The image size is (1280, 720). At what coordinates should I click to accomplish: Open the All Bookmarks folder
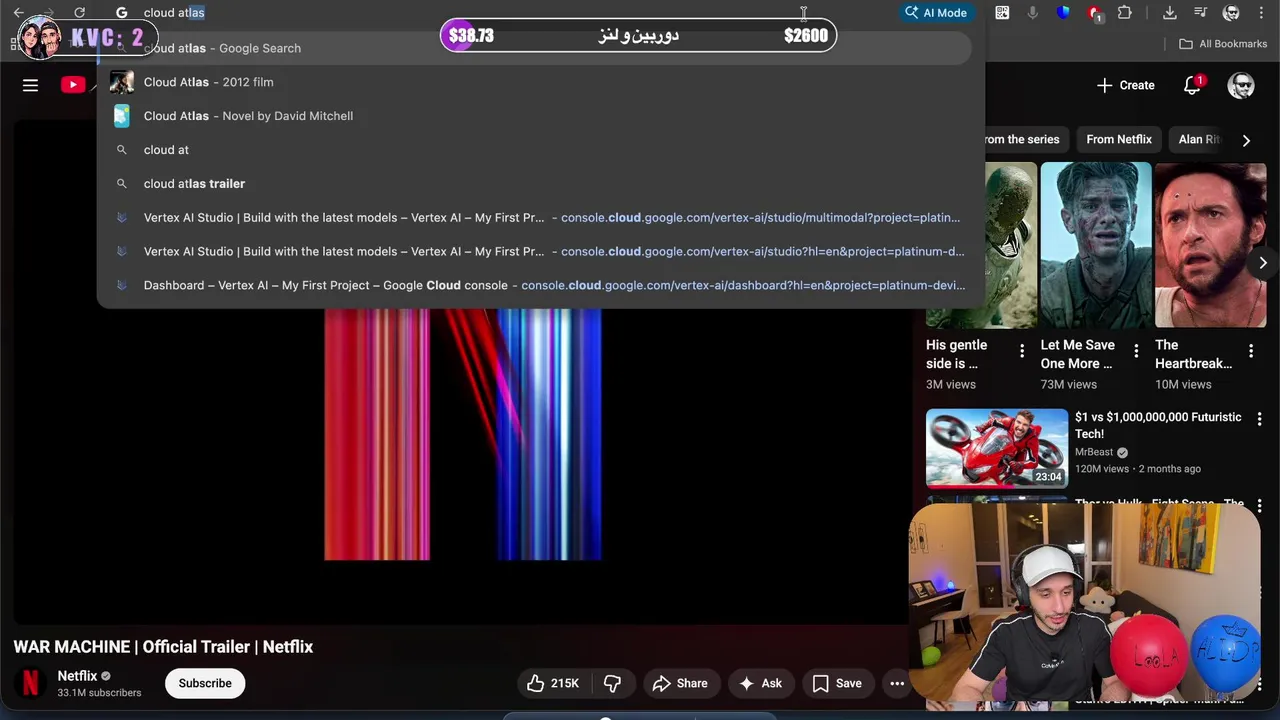[1223, 44]
